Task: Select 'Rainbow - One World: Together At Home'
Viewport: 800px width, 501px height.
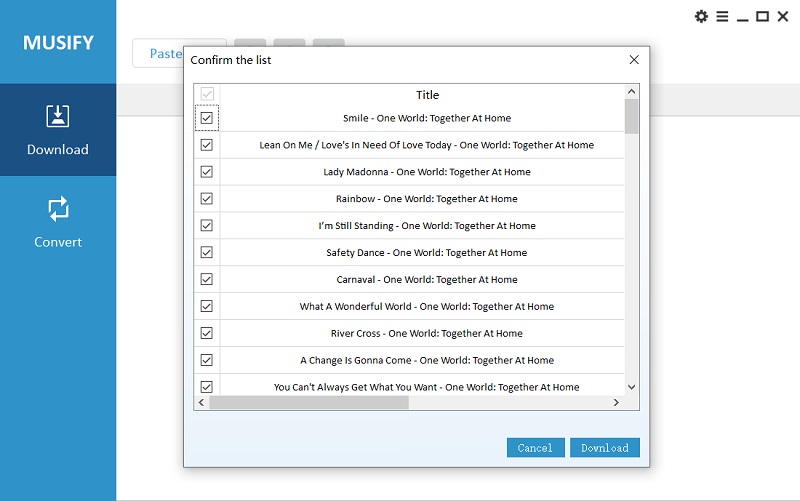Action: (x=427, y=199)
